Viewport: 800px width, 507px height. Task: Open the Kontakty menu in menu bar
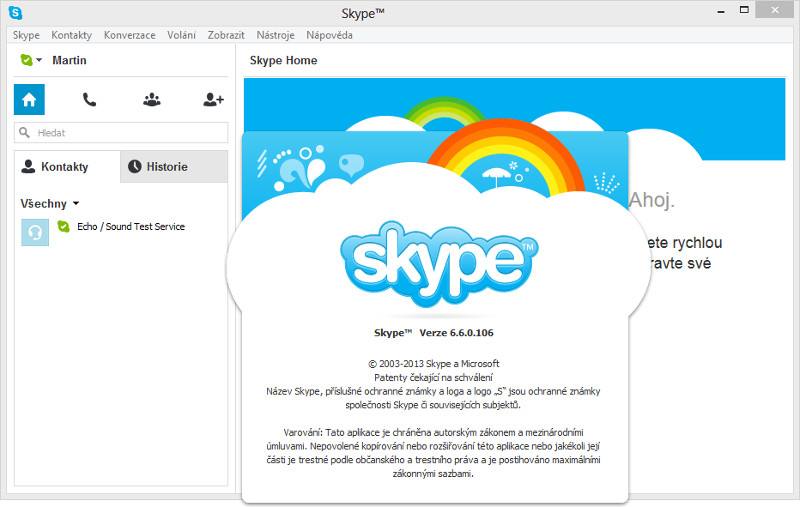(71, 35)
